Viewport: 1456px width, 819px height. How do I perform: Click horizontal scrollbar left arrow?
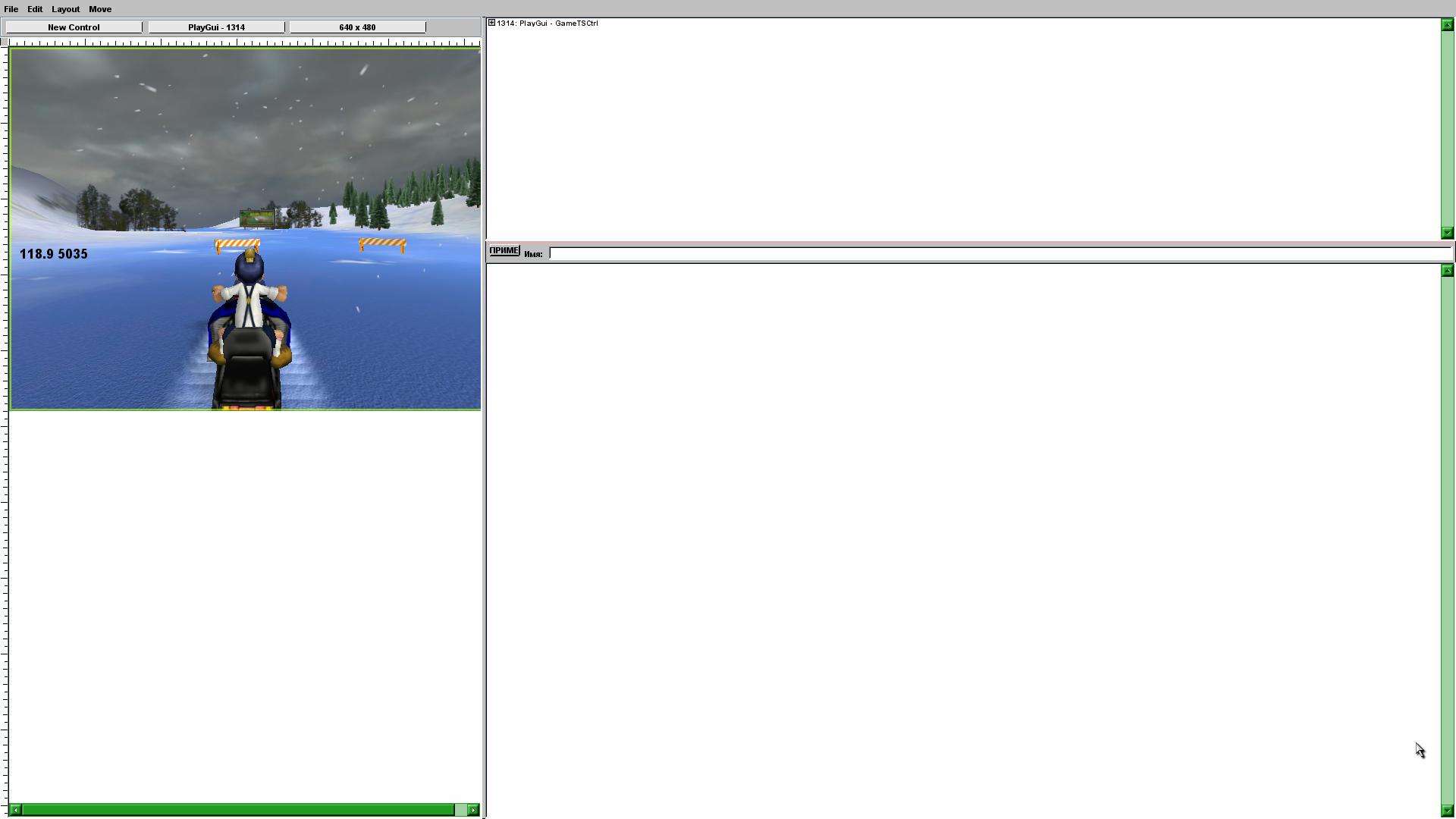click(x=15, y=810)
